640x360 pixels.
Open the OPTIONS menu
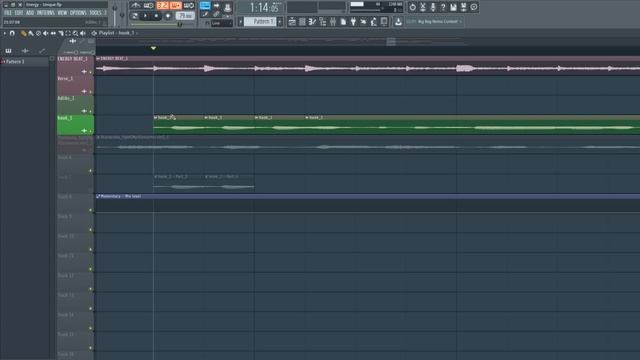[78, 13]
